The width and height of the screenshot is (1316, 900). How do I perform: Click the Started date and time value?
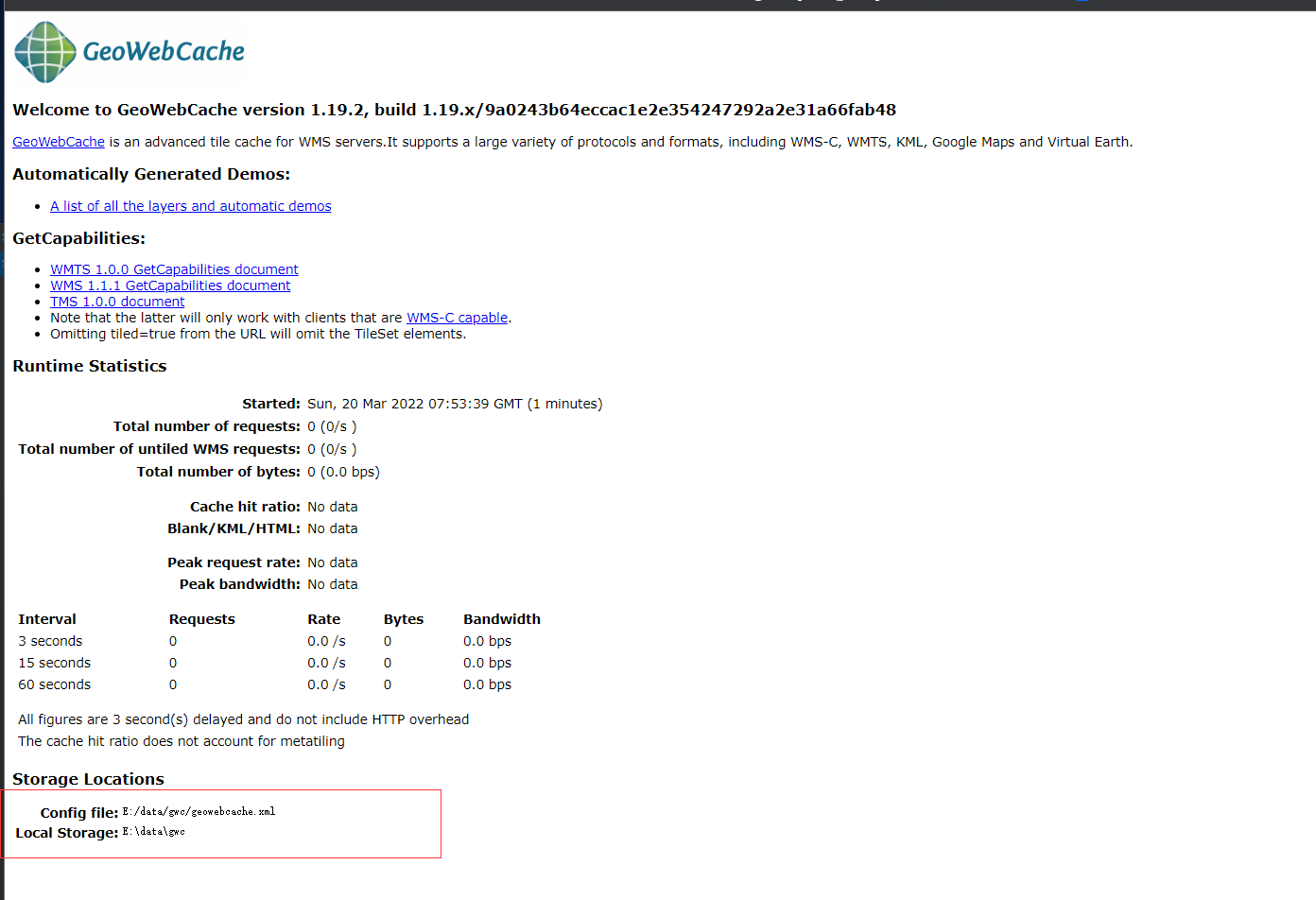click(x=454, y=404)
